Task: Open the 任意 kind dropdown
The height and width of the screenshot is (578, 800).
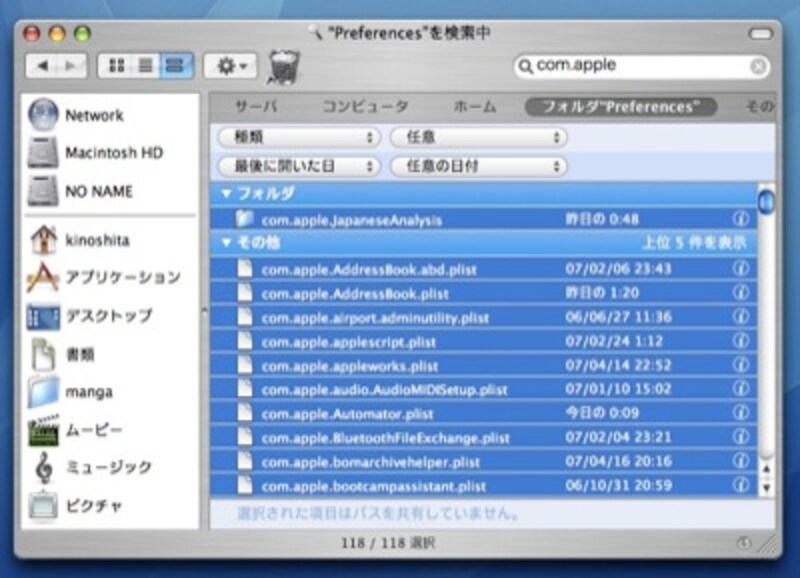Action: click(479, 137)
